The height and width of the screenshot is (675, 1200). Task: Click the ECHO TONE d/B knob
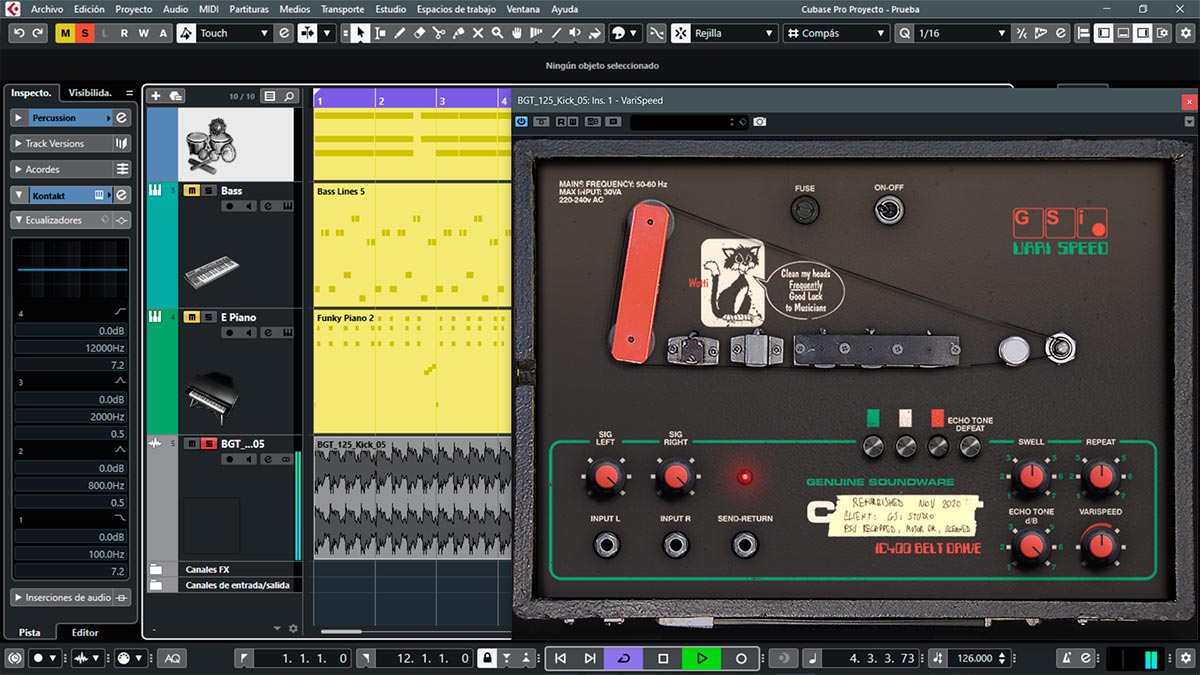pos(1030,546)
